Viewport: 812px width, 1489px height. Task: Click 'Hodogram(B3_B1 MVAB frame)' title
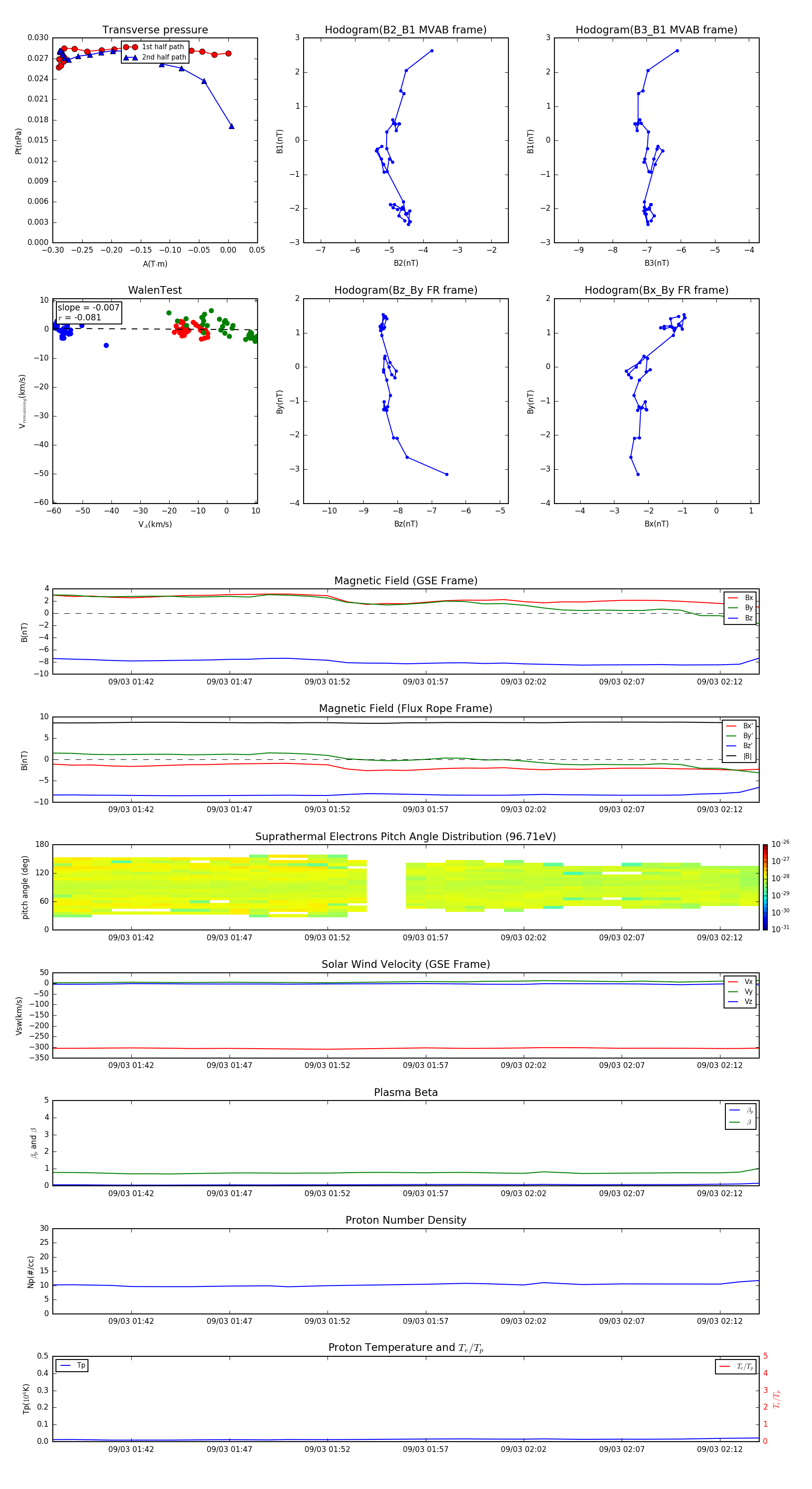656,30
